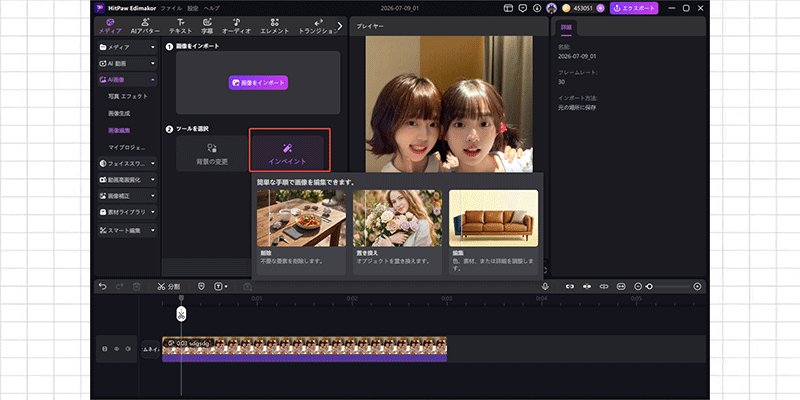The image size is (800, 400).
Task: Open the feedback message icon
Action: [522, 8]
